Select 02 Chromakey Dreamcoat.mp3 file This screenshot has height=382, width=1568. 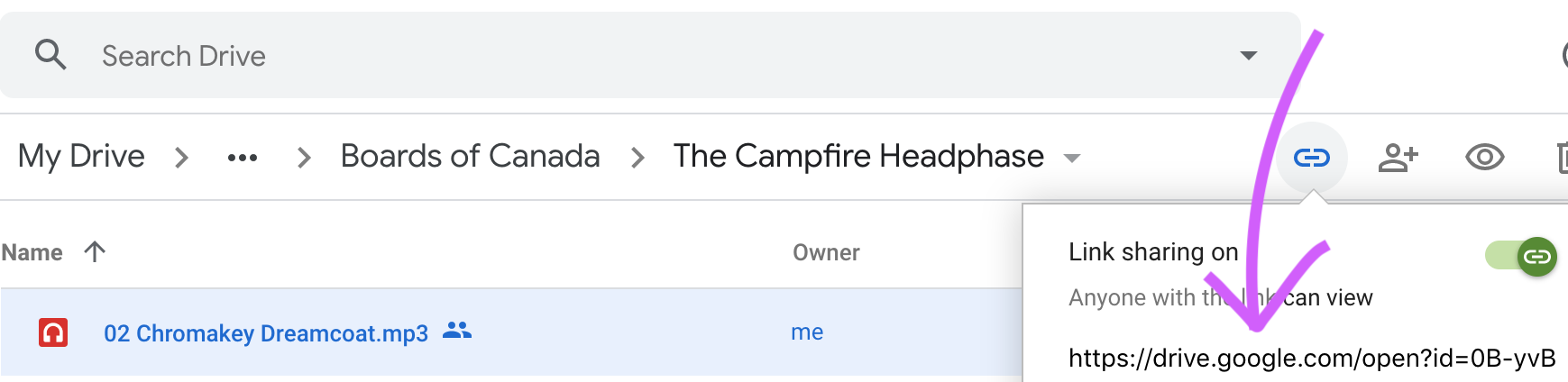266,333
